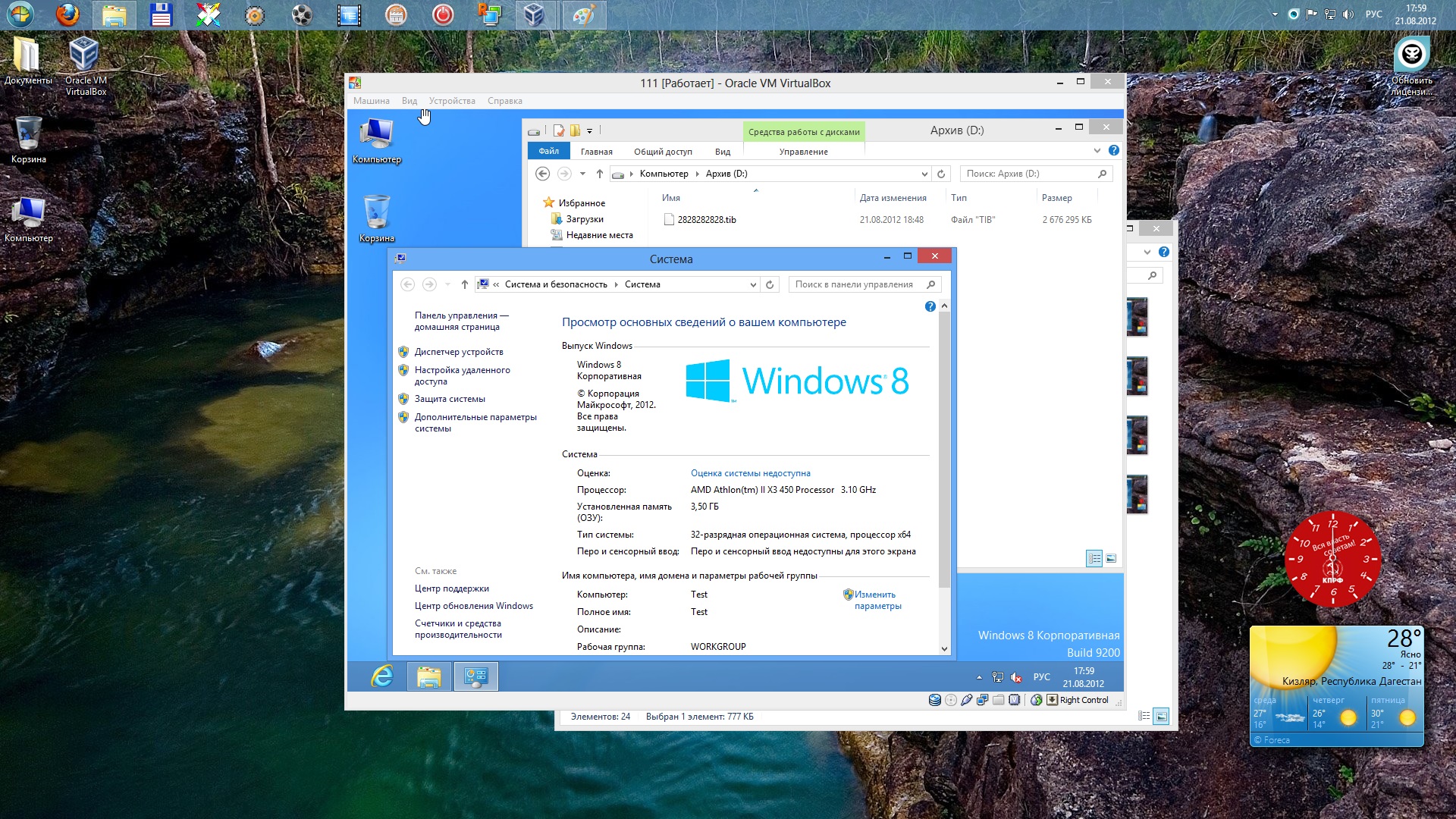The image size is (1456, 819).
Task: Click the VirtualBox optical disc indicator
Action: pyautogui.click(x=951, y=700)
